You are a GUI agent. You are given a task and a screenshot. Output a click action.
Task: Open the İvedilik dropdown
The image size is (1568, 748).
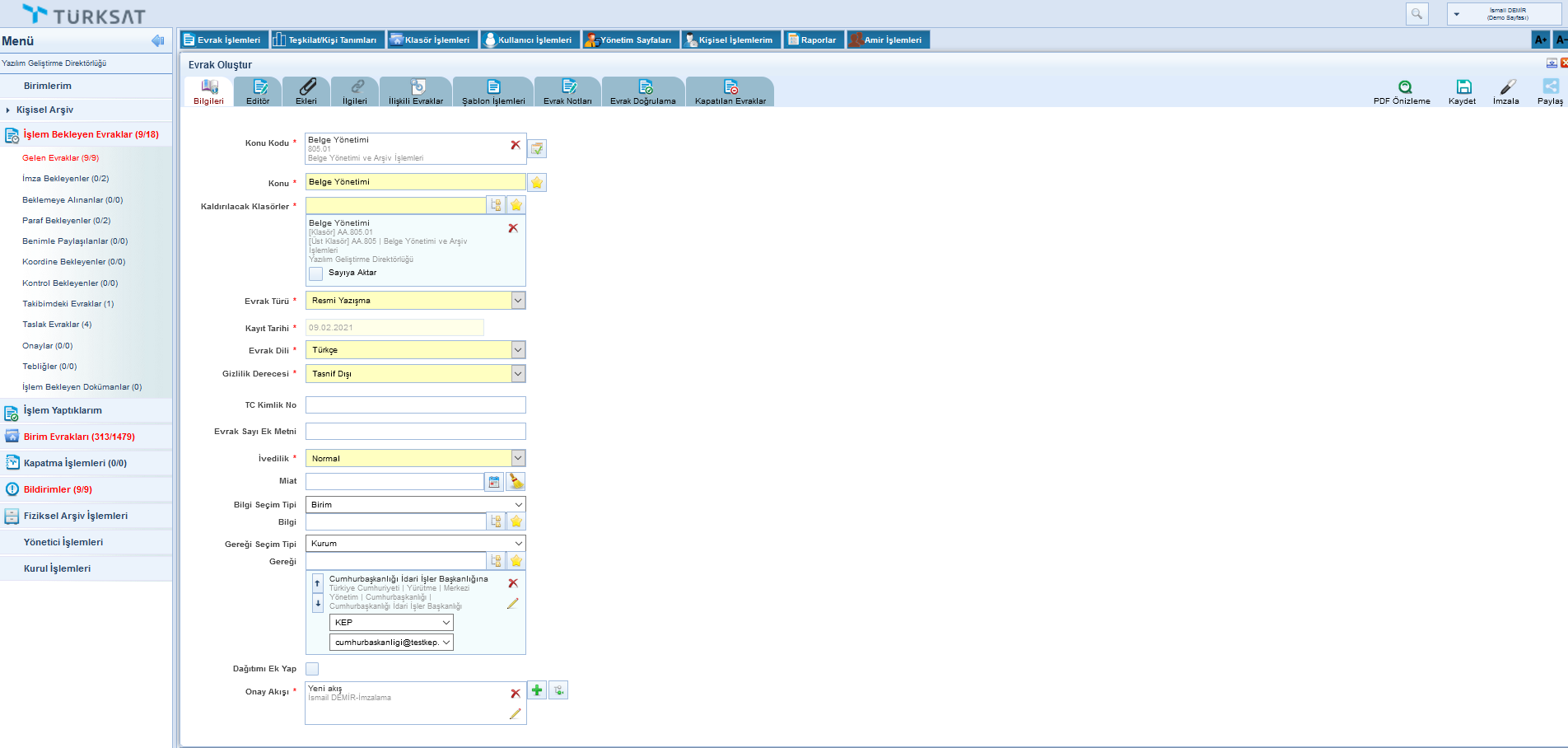tap(518, 458)
